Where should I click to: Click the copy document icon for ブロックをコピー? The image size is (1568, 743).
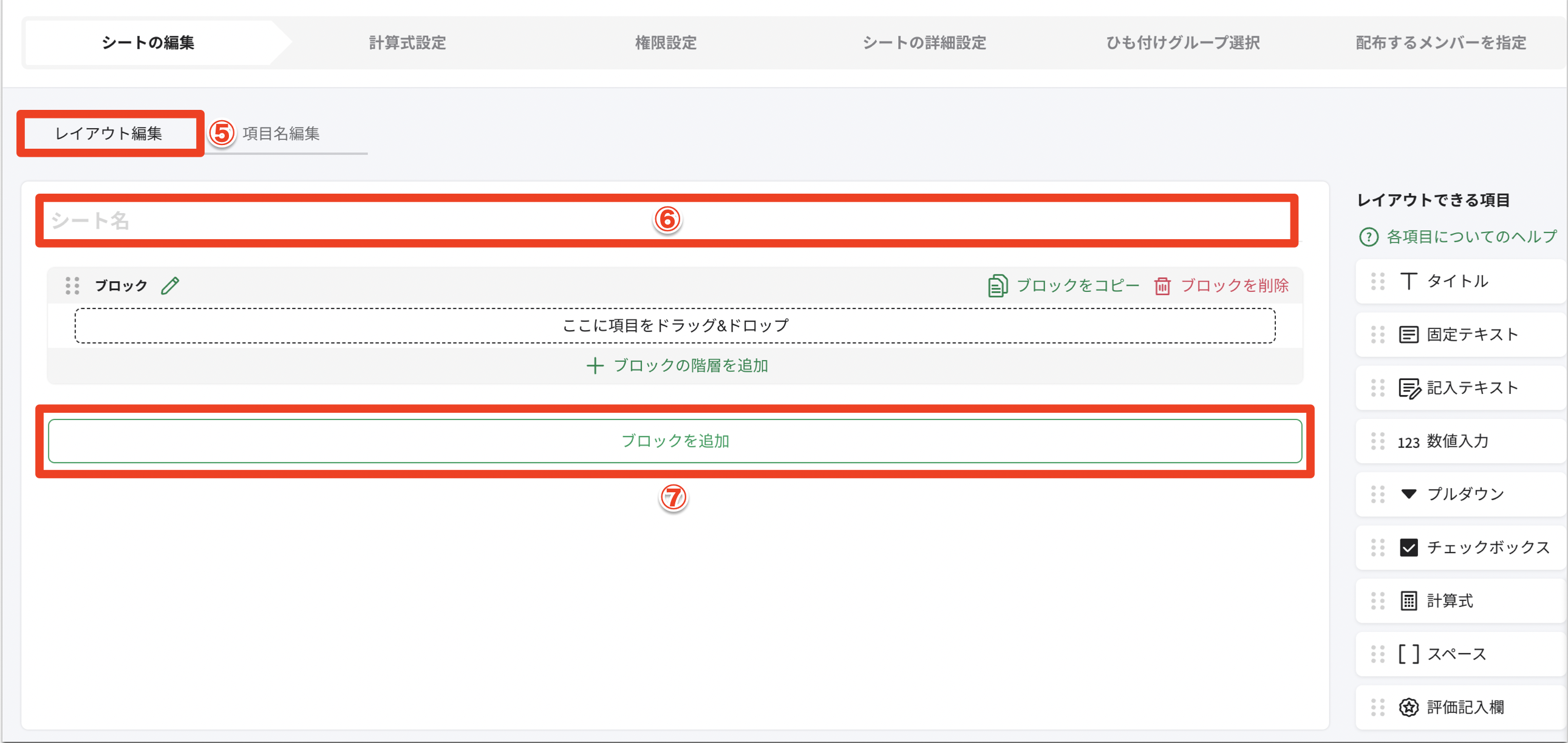tap(997, 285)
